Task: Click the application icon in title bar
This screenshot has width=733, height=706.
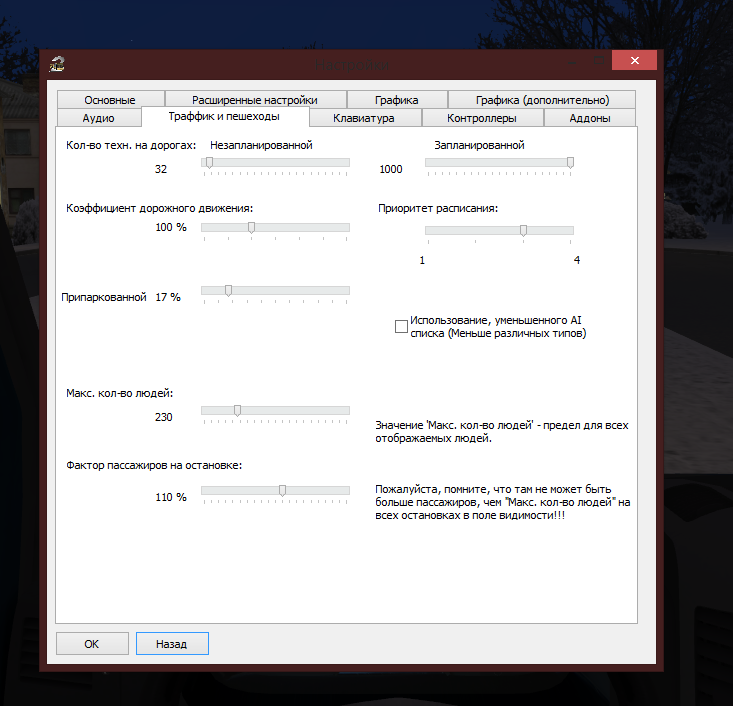Action: (x=57, y=64)
